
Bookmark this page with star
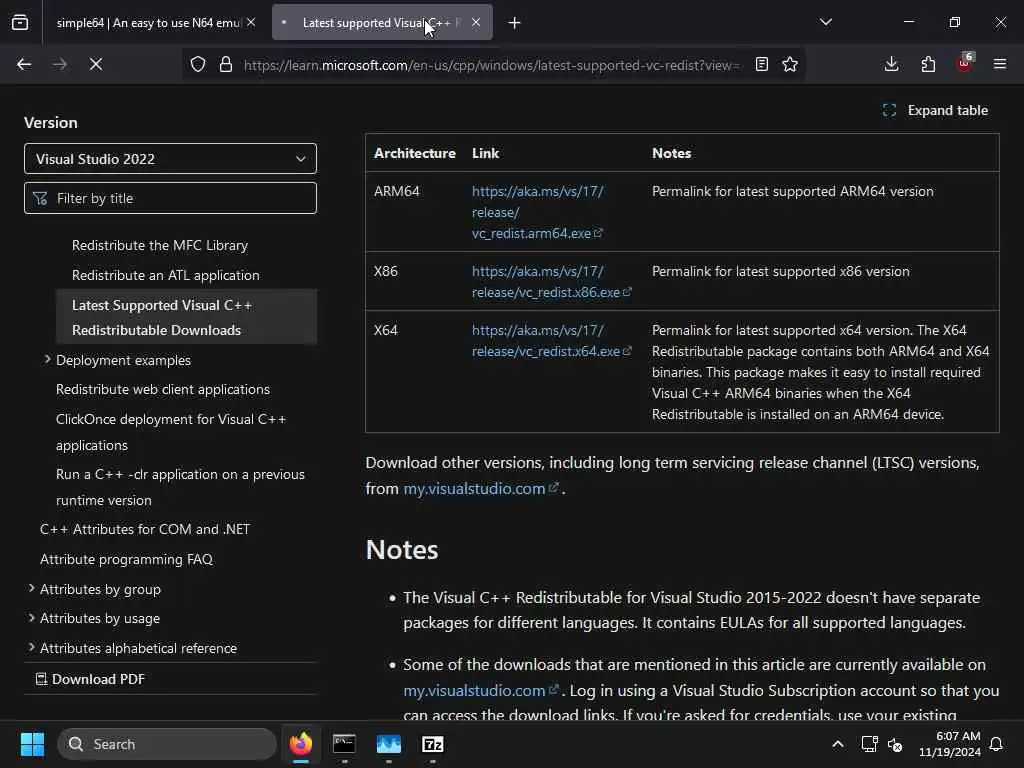pos(790,64)
